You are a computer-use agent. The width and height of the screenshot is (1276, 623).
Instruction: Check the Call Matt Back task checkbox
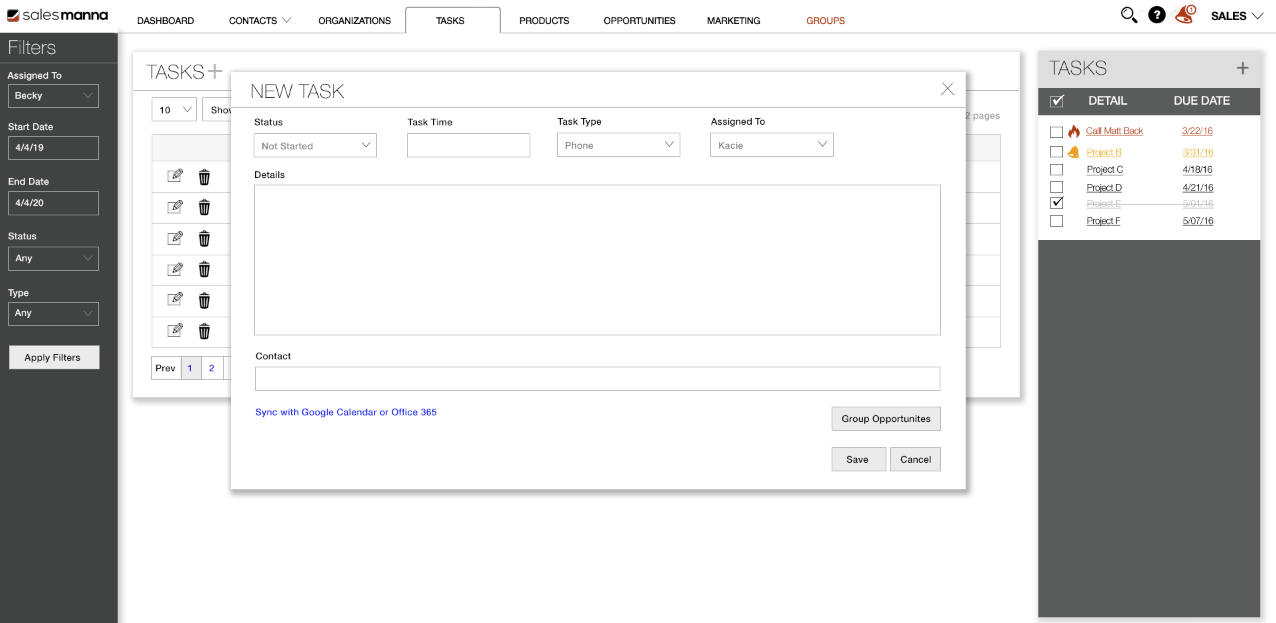[1057, 132]
